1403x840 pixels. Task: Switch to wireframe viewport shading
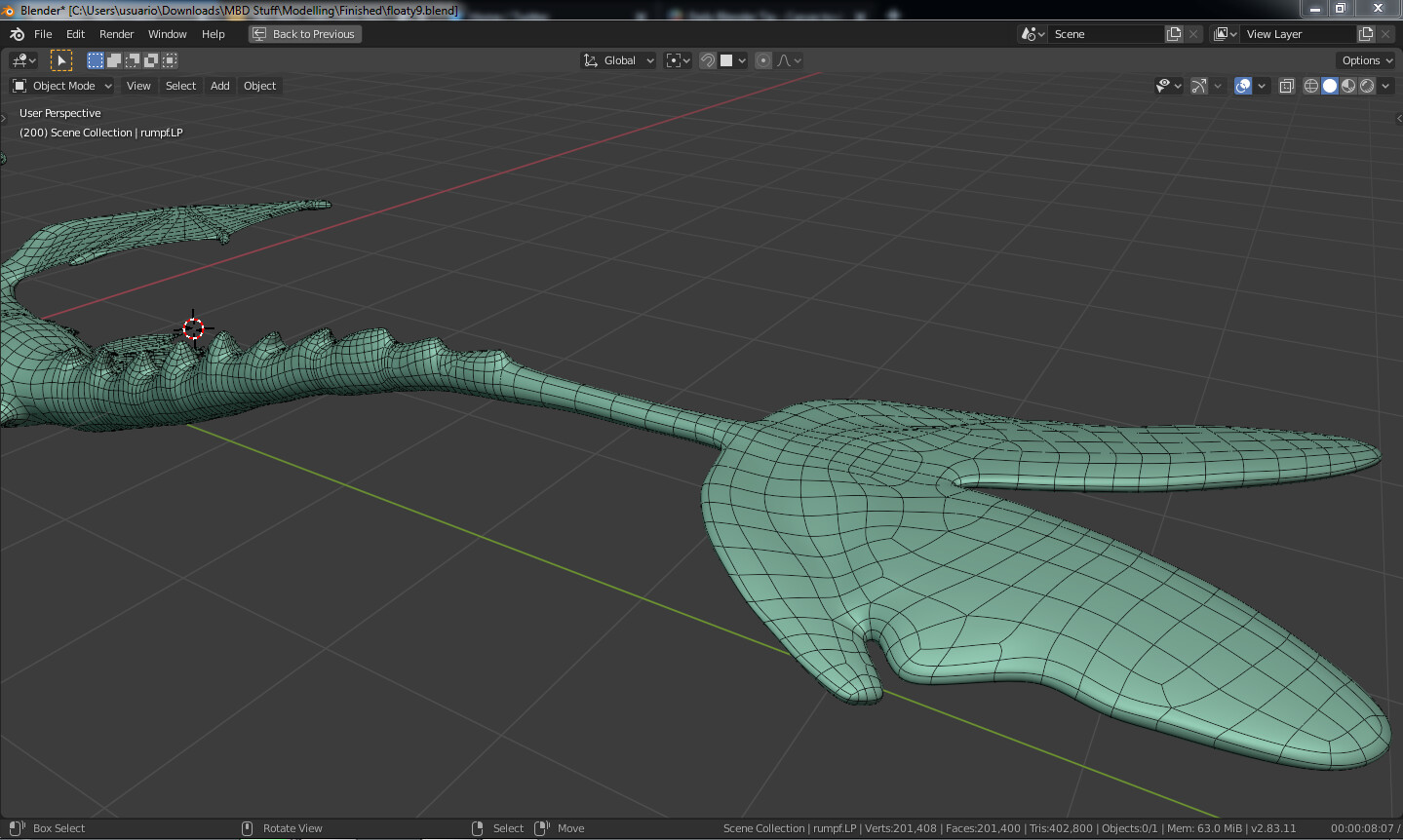(x=1311, y=86)
